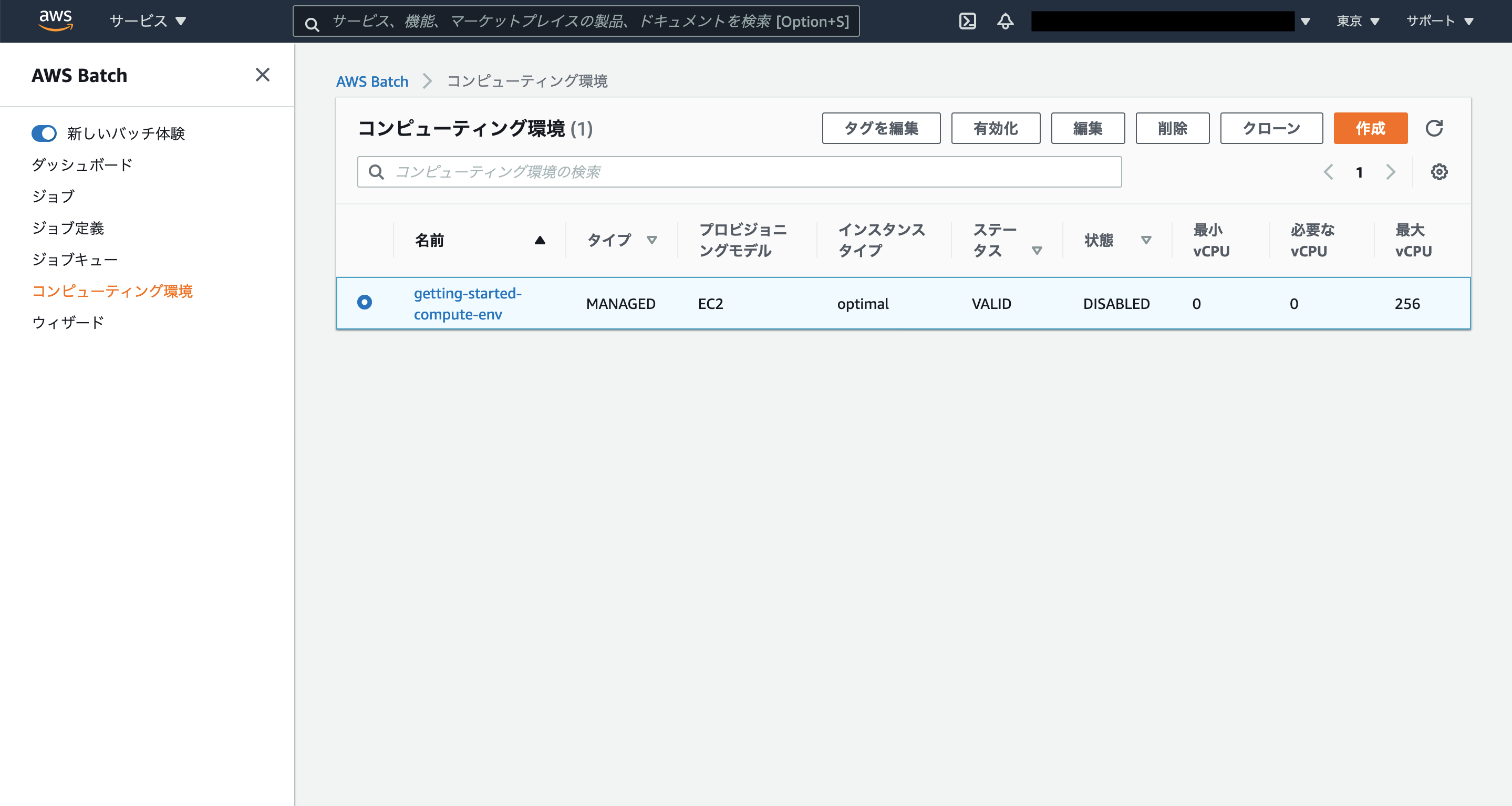Open getting-started-compute-env link
This screenshot has height=806, width=1512.
[x=467, y=304]
